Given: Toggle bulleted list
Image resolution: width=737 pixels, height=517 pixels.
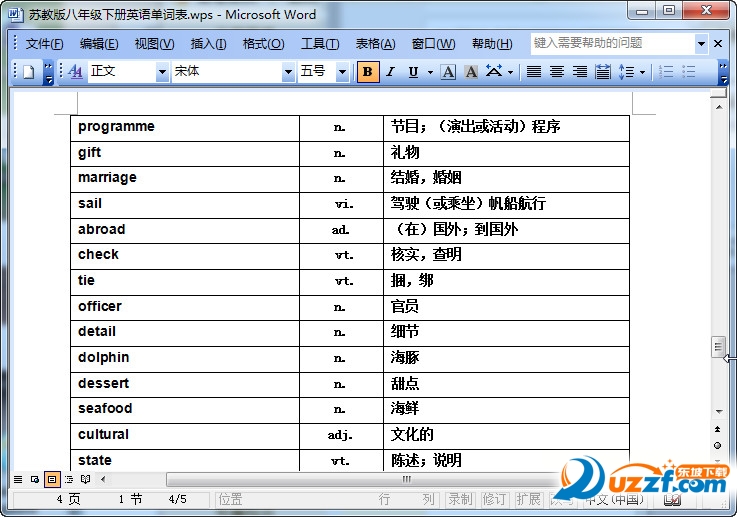Looking at the screenshot, I should tap(689, 72).
